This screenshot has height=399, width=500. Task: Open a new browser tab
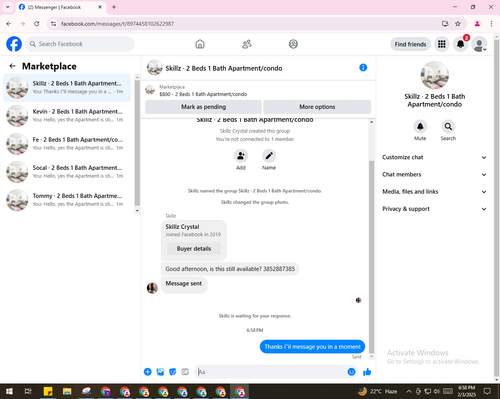(114, 7)
